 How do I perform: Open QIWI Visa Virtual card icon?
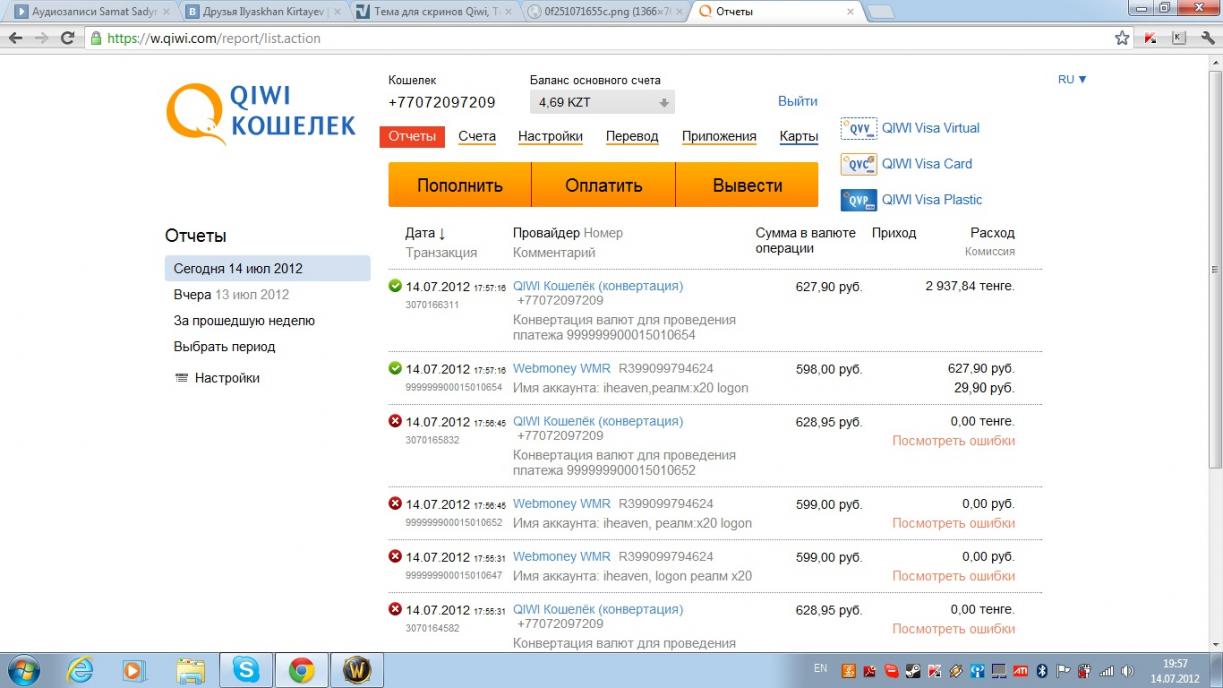pyautogui.click(x=858, y=128)
